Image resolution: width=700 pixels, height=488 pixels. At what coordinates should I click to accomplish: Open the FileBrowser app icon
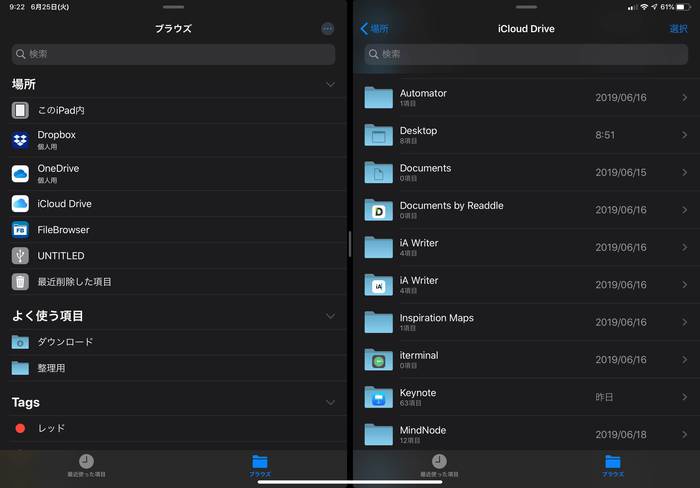click(x=20, y=229)
